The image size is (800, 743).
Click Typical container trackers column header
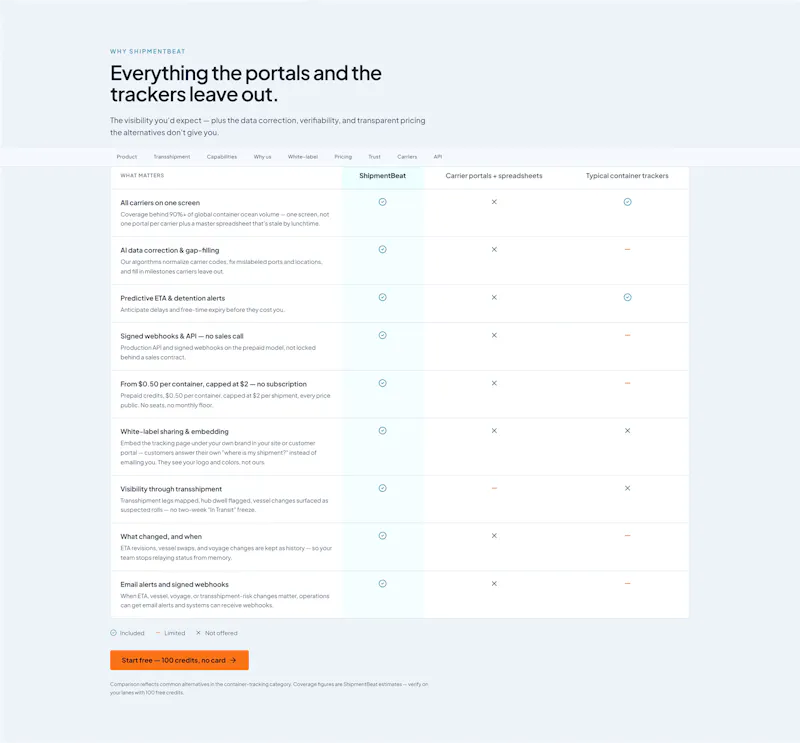[627, 176]
